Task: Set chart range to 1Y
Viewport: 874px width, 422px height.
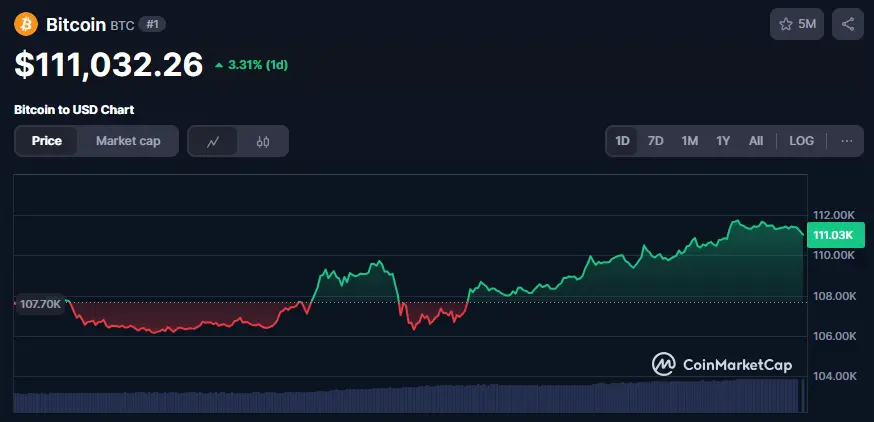Action: [723, 141]
